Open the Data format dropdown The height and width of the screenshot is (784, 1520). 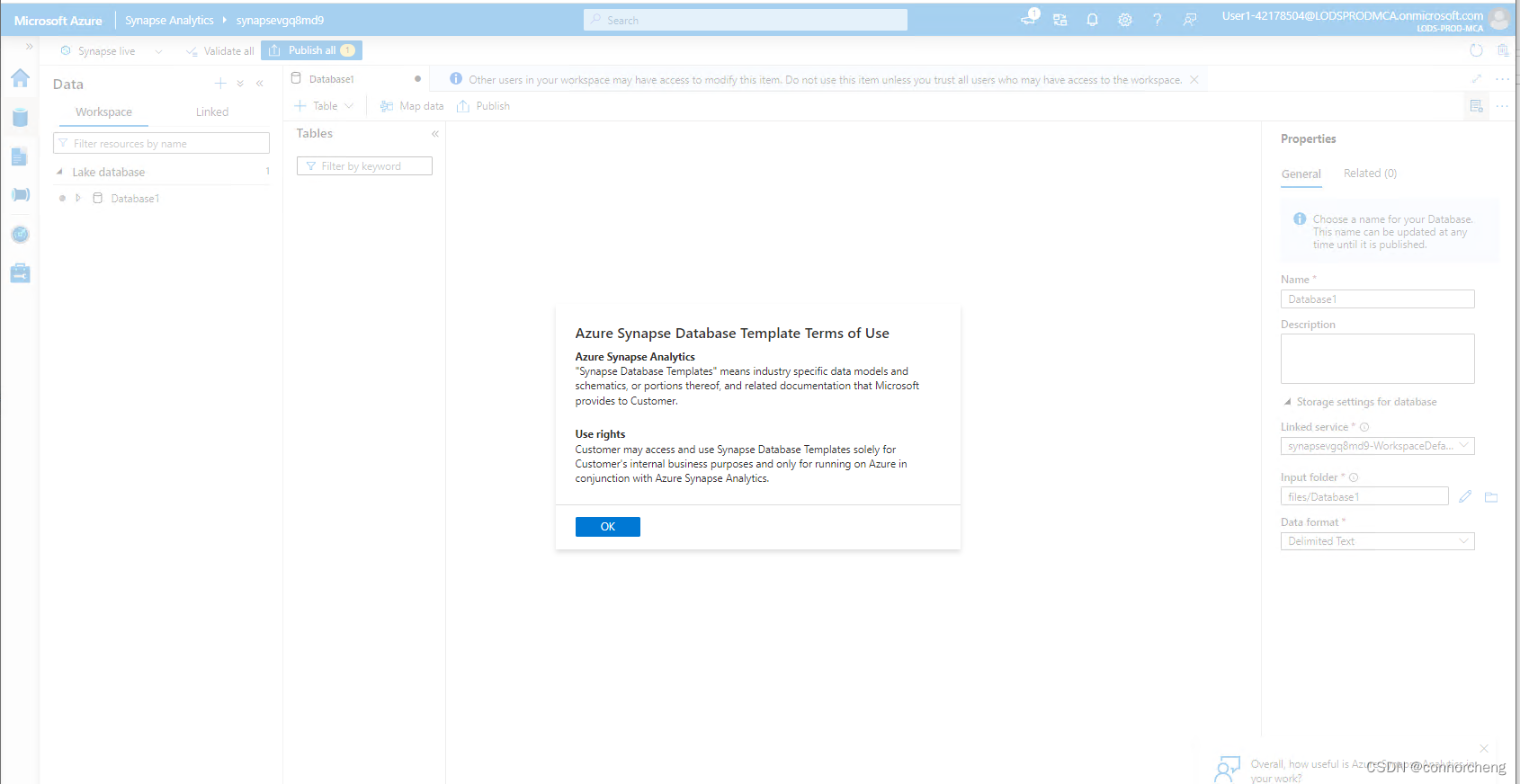[1378, 541]
